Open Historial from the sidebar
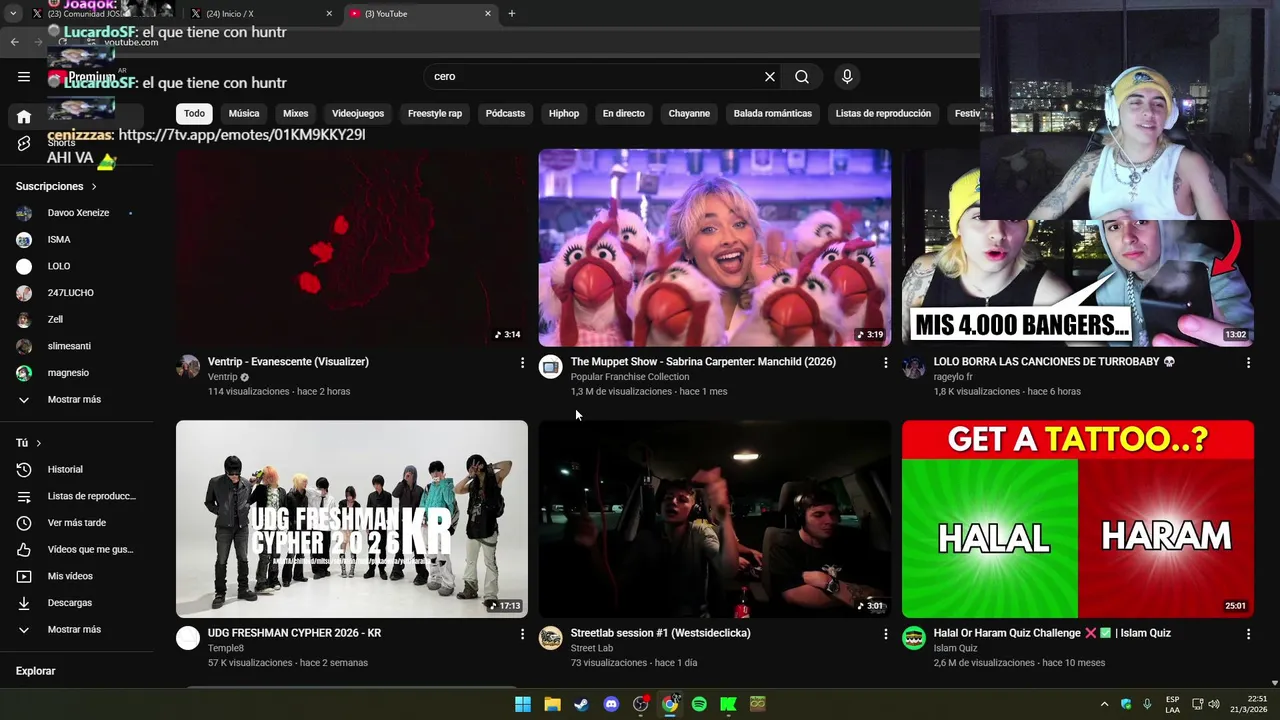Screen dimensions: 1280x720 76,469
